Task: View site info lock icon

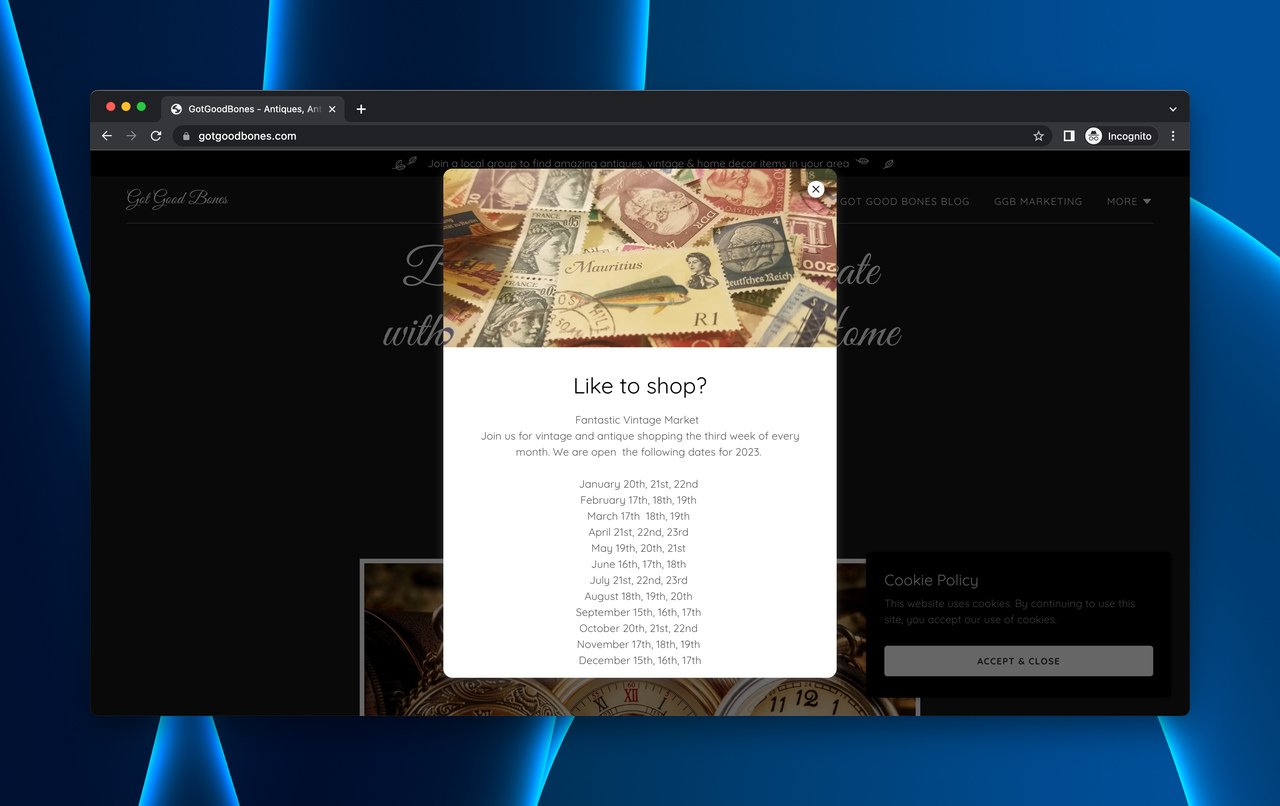Action: pos(186,136)
